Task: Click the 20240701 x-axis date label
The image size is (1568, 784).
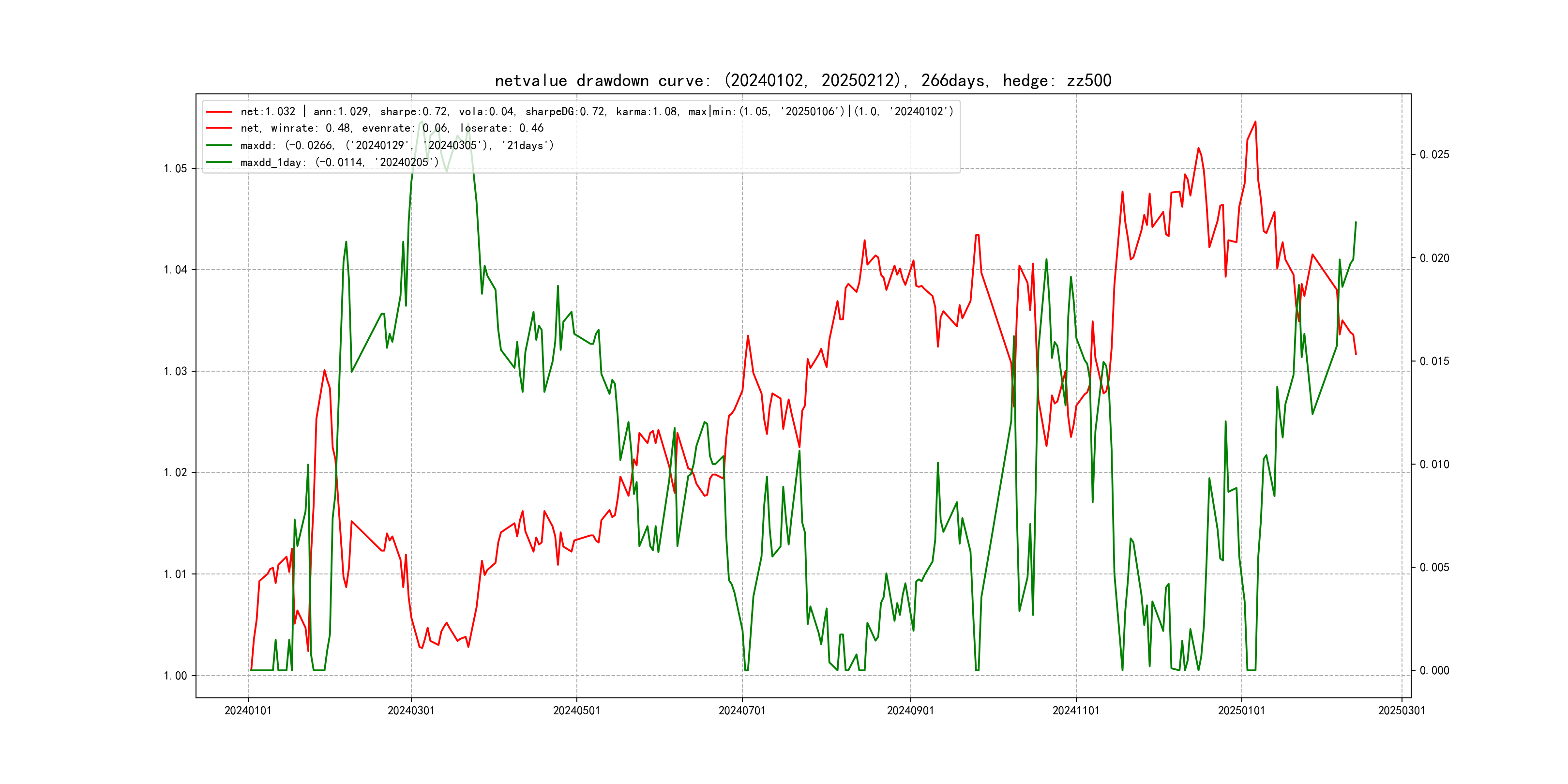Action: click(x=742, y=711)
